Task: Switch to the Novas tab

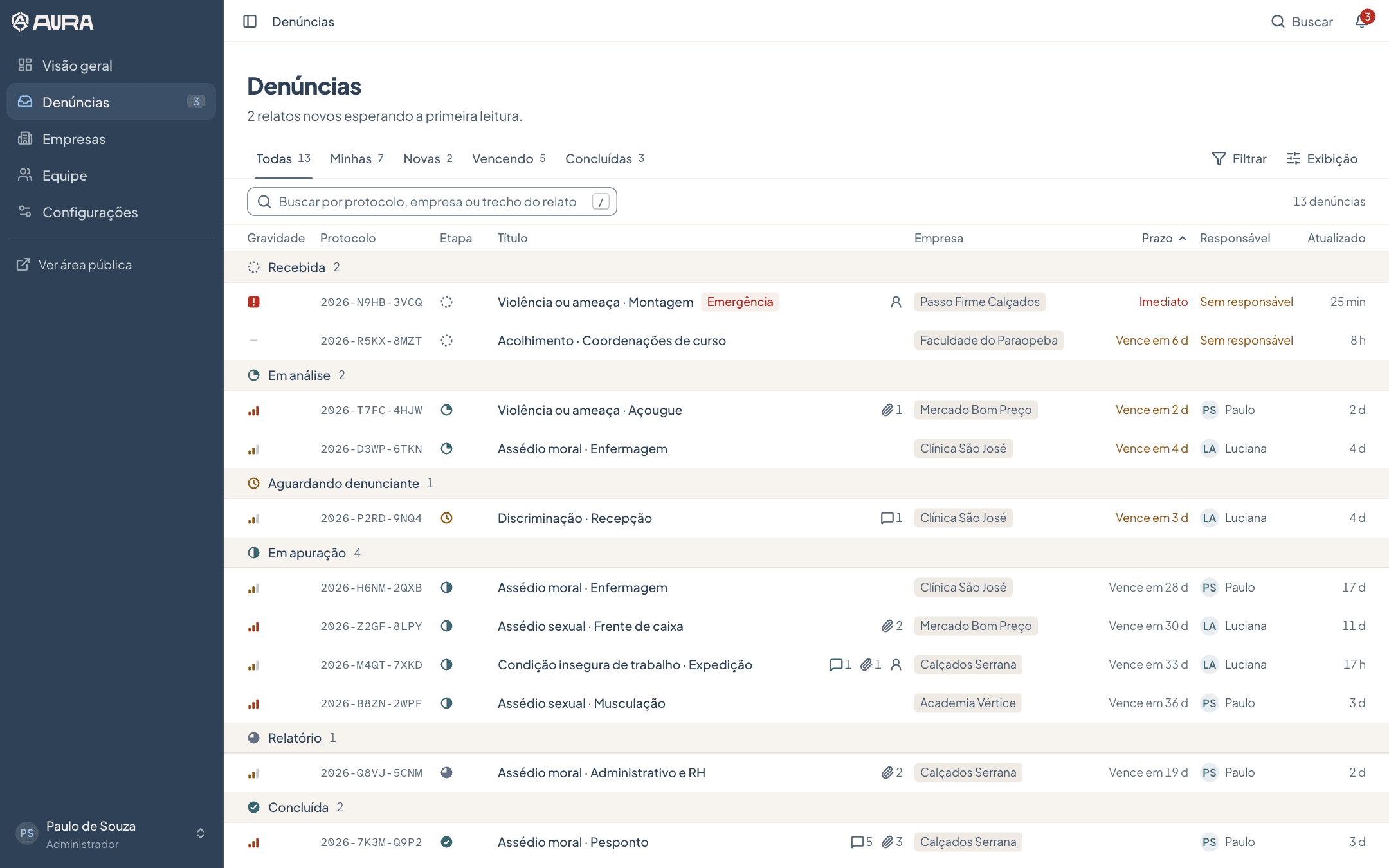Action: 428,159
